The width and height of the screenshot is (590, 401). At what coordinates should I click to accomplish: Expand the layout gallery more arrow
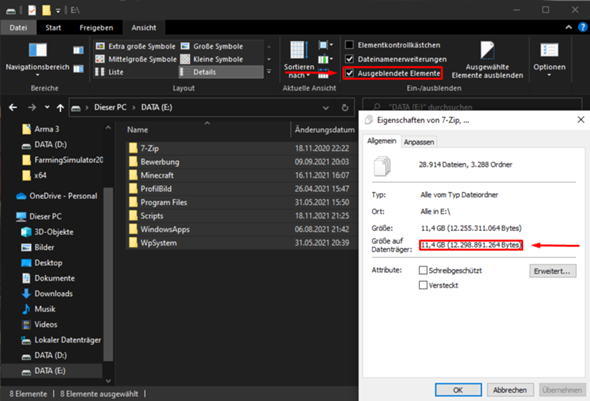click(269, 71)
